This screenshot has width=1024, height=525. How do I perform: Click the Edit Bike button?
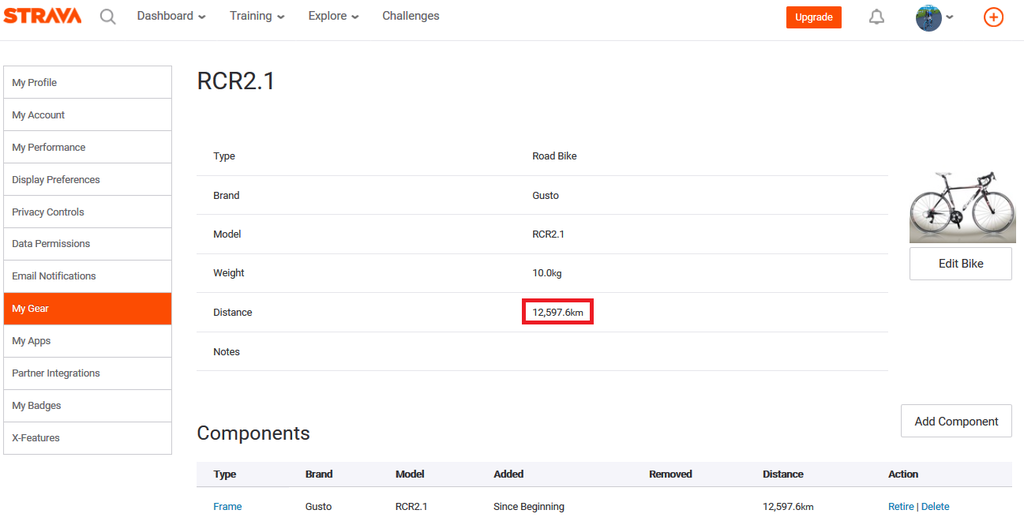click(961, 264)
